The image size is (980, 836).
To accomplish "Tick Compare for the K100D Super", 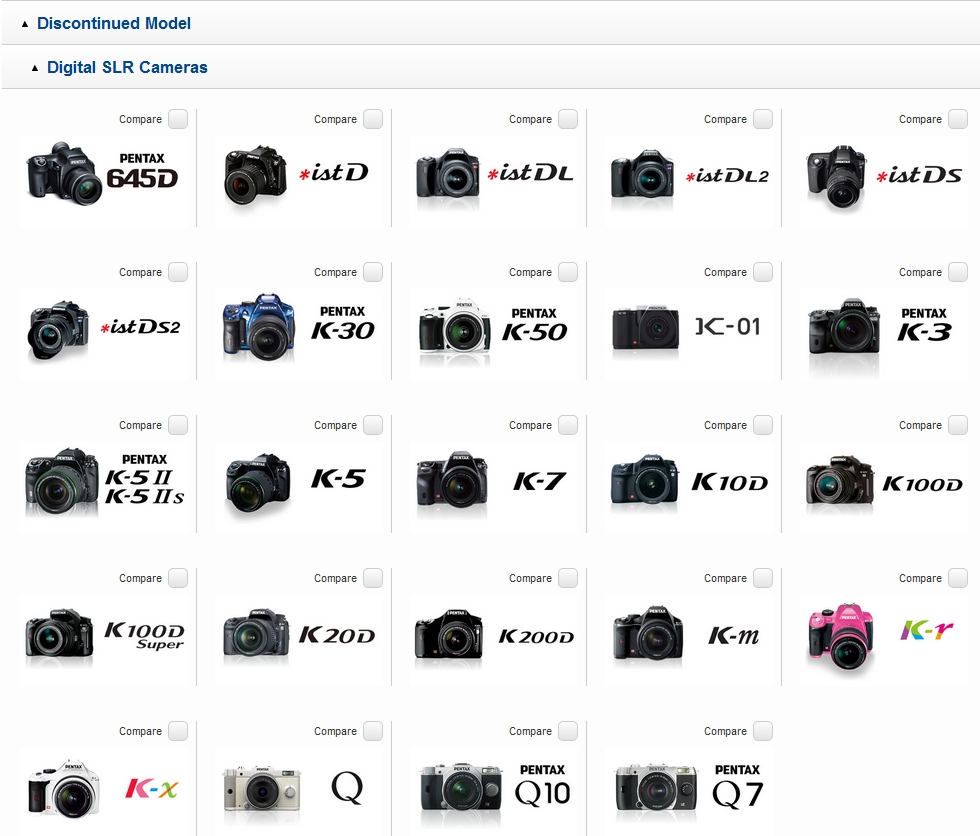I will click(x=178, y=578).
